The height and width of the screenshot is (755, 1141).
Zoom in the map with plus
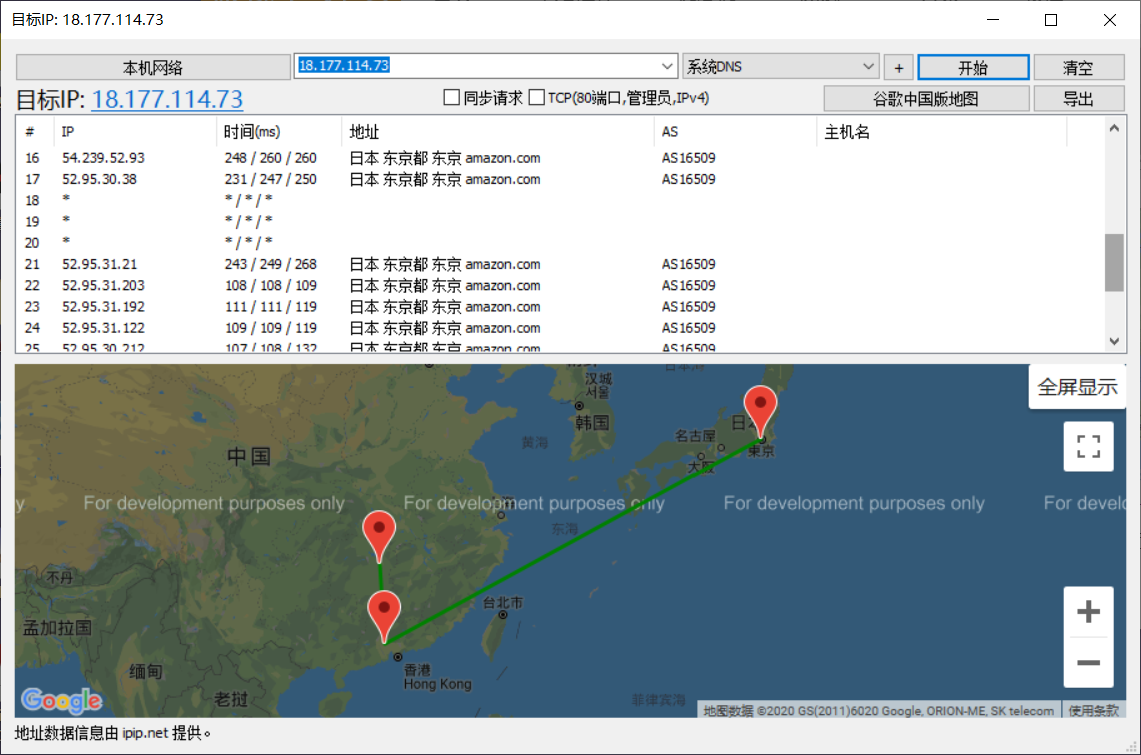point(1088,612)
